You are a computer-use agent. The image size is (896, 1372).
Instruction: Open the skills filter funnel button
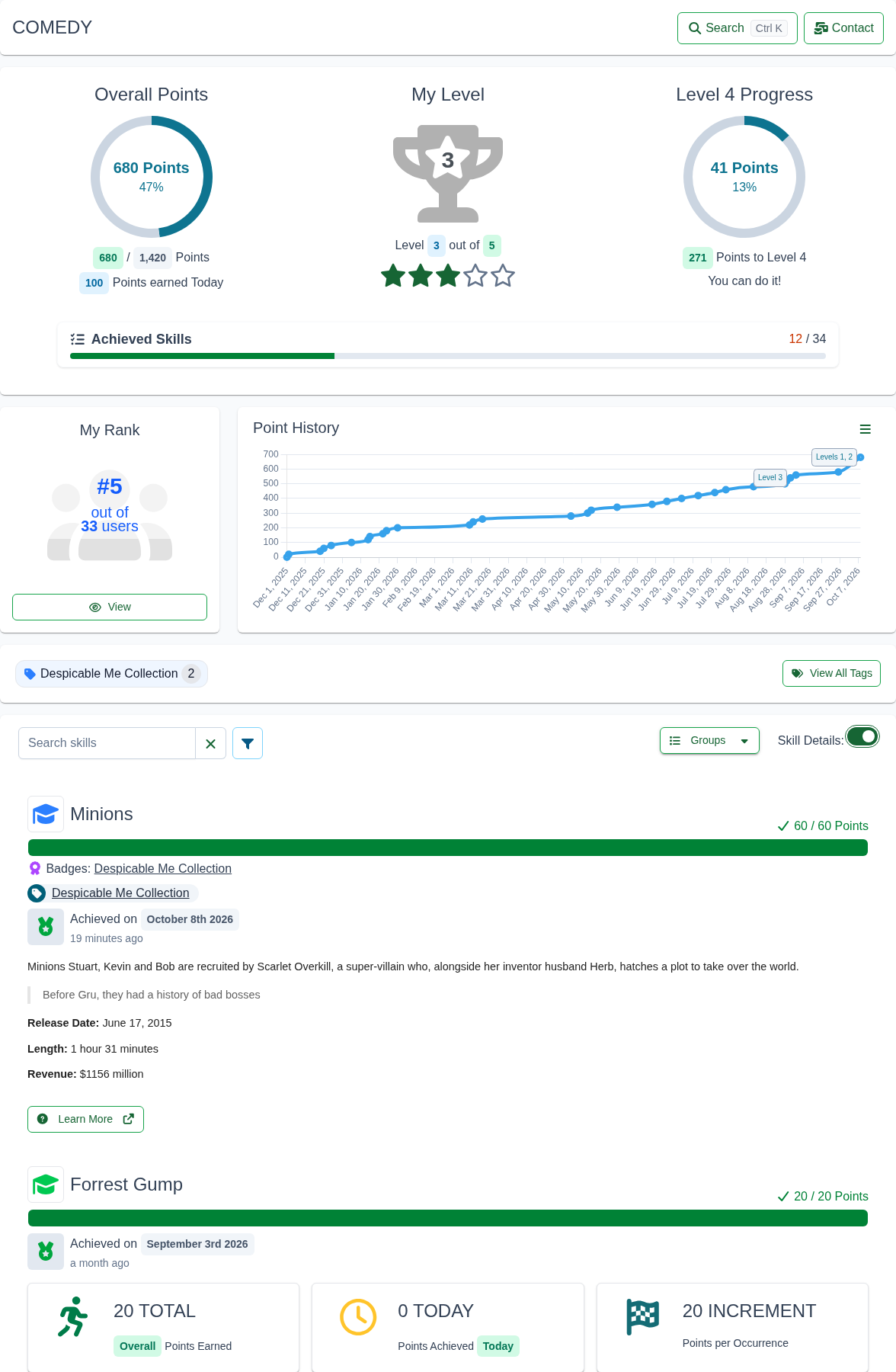pos(248,743)
